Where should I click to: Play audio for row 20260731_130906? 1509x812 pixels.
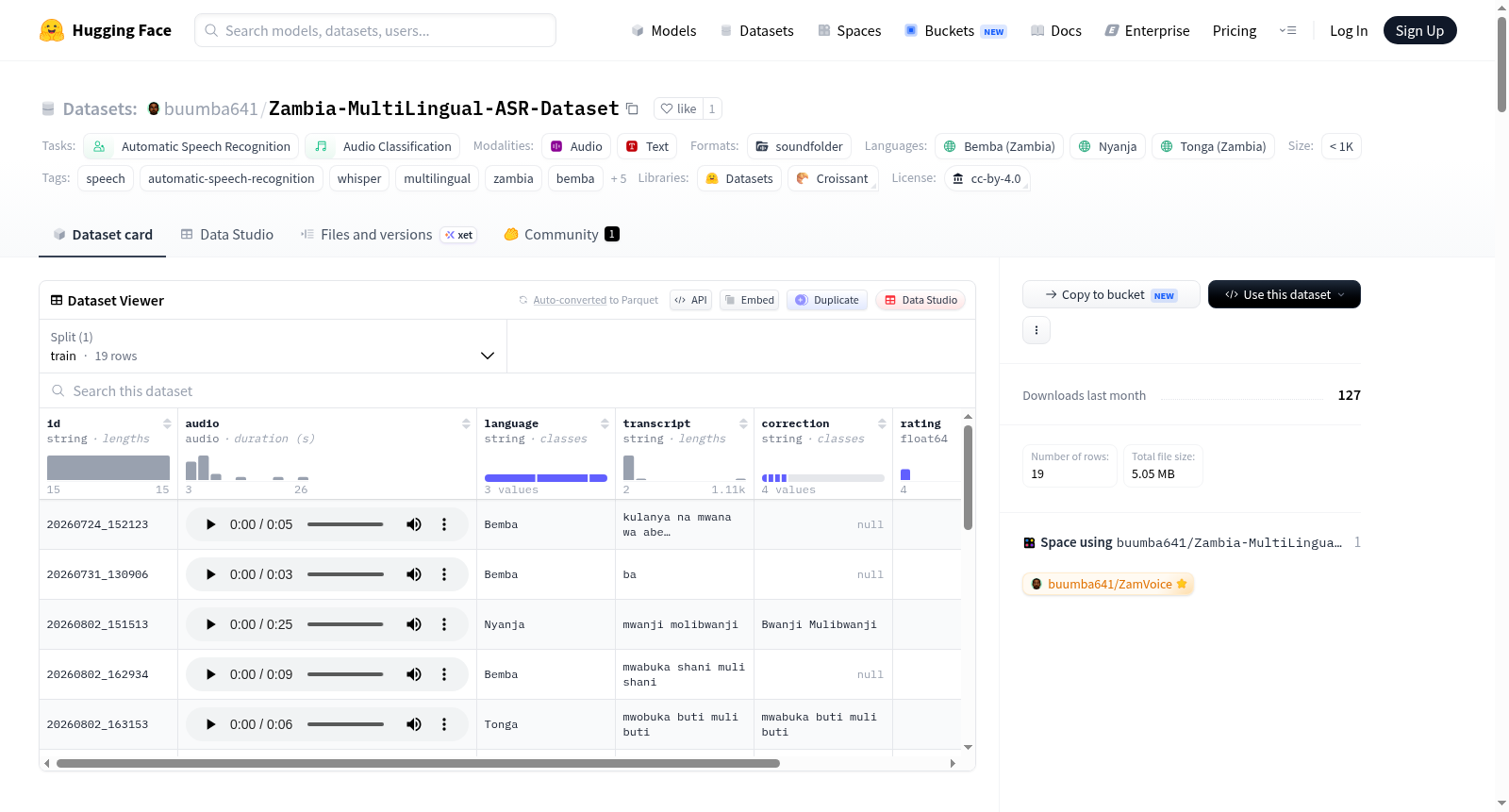click(211, 574)
